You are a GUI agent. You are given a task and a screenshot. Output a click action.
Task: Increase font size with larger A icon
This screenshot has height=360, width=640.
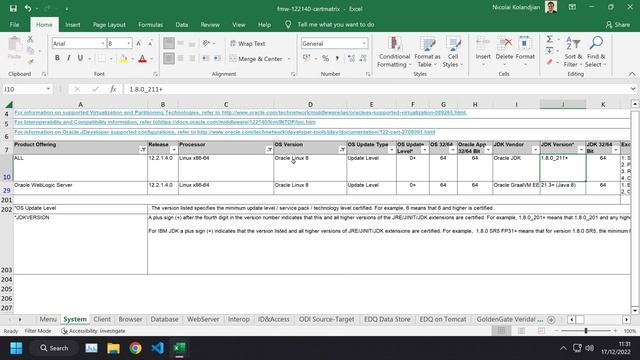pos(138,43)
